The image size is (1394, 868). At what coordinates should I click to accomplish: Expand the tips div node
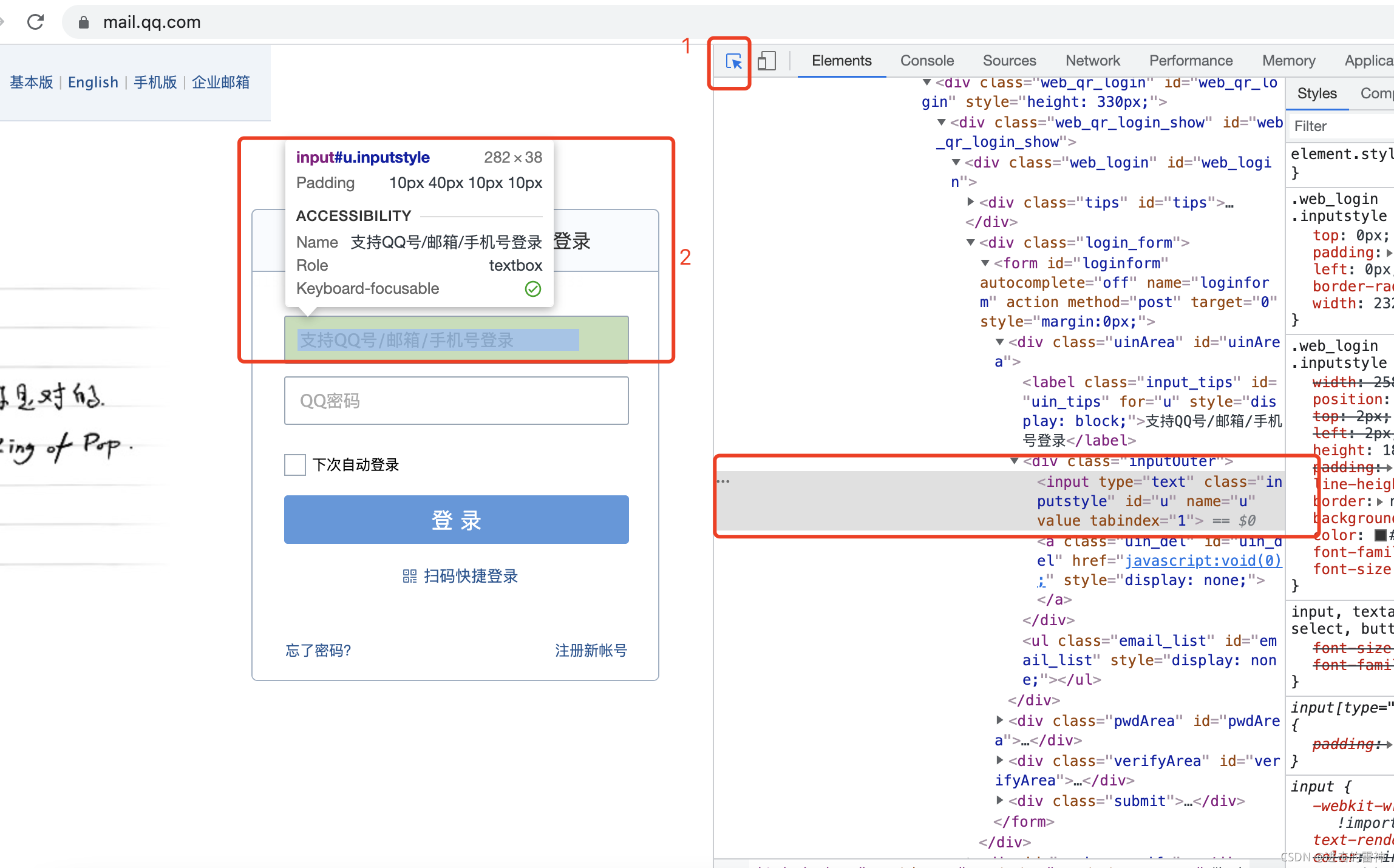(970, 202)
